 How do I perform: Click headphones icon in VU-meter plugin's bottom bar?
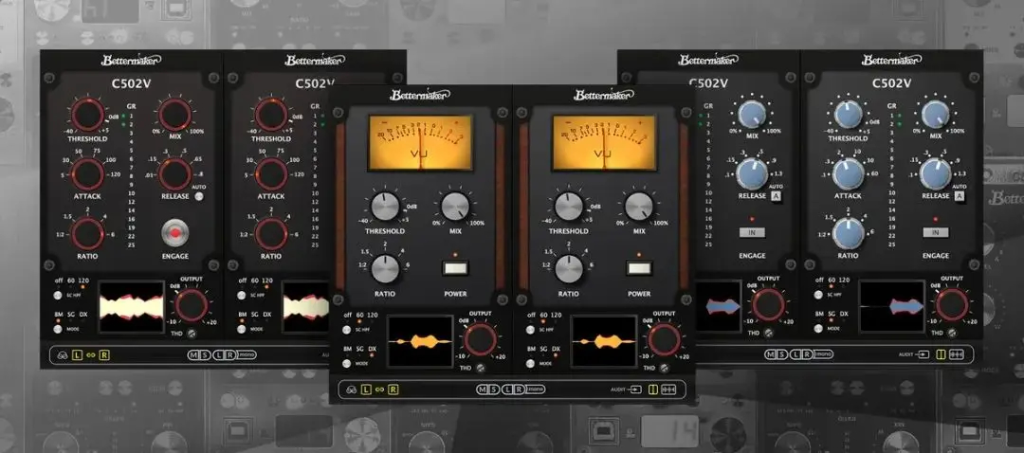[x=351, y=390]
